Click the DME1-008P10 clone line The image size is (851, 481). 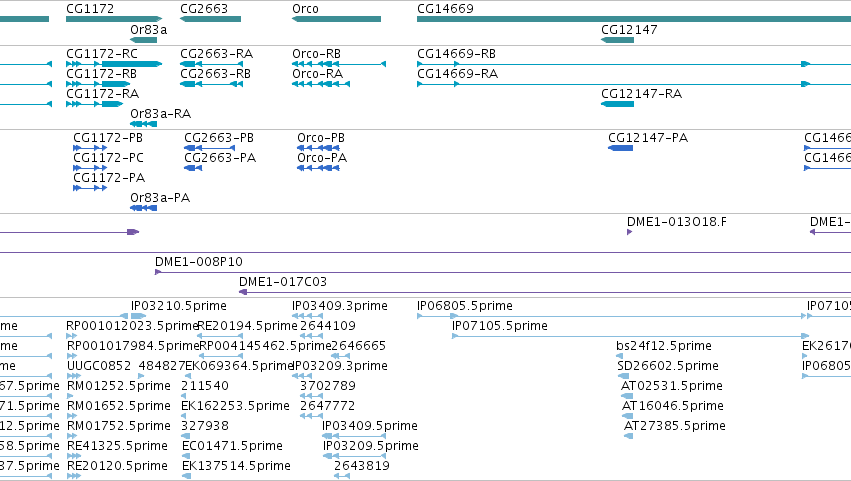(x=503, y=272)
